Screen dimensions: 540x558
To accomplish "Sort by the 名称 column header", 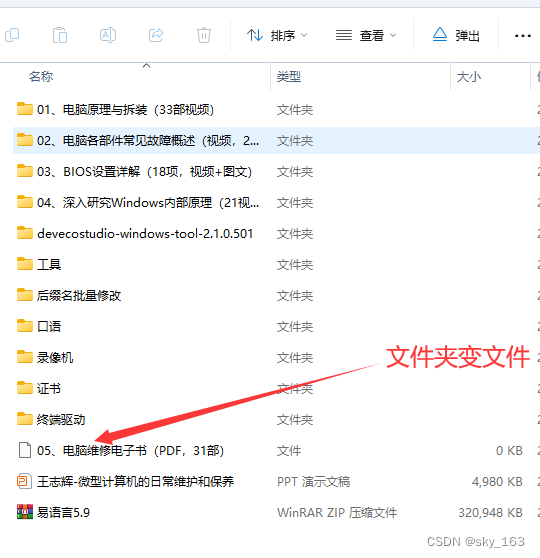I will click(41, 77).
